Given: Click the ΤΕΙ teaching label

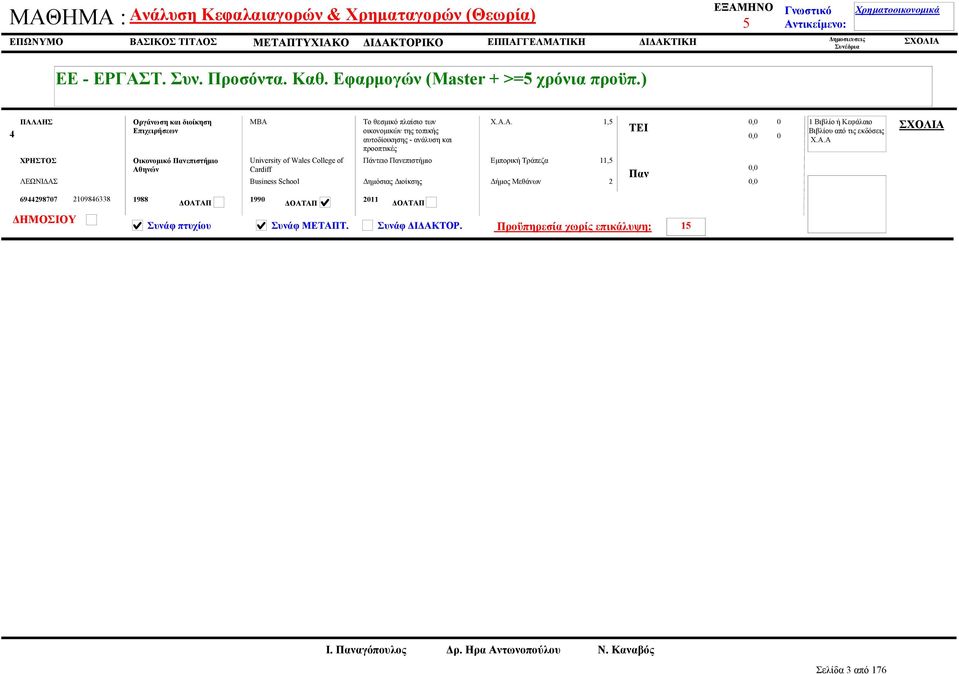Looking at the screenshot, I should click(639, 128).
